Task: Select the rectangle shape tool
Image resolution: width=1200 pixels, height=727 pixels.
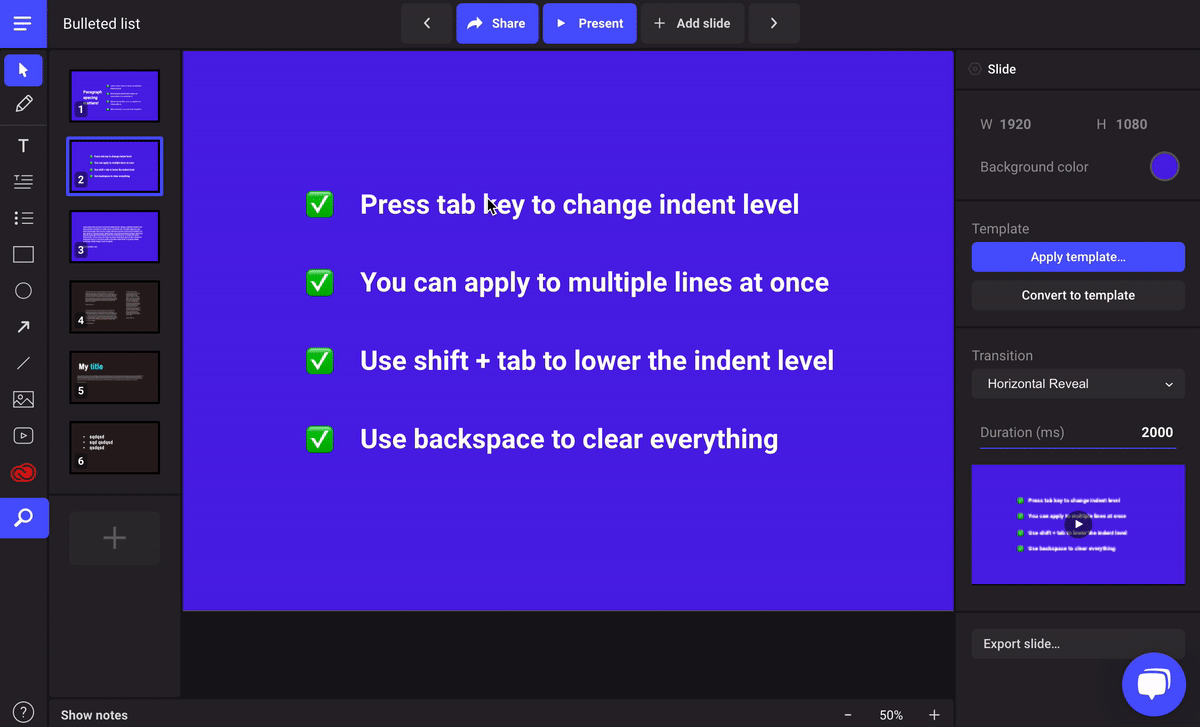Action: [23, 254]
